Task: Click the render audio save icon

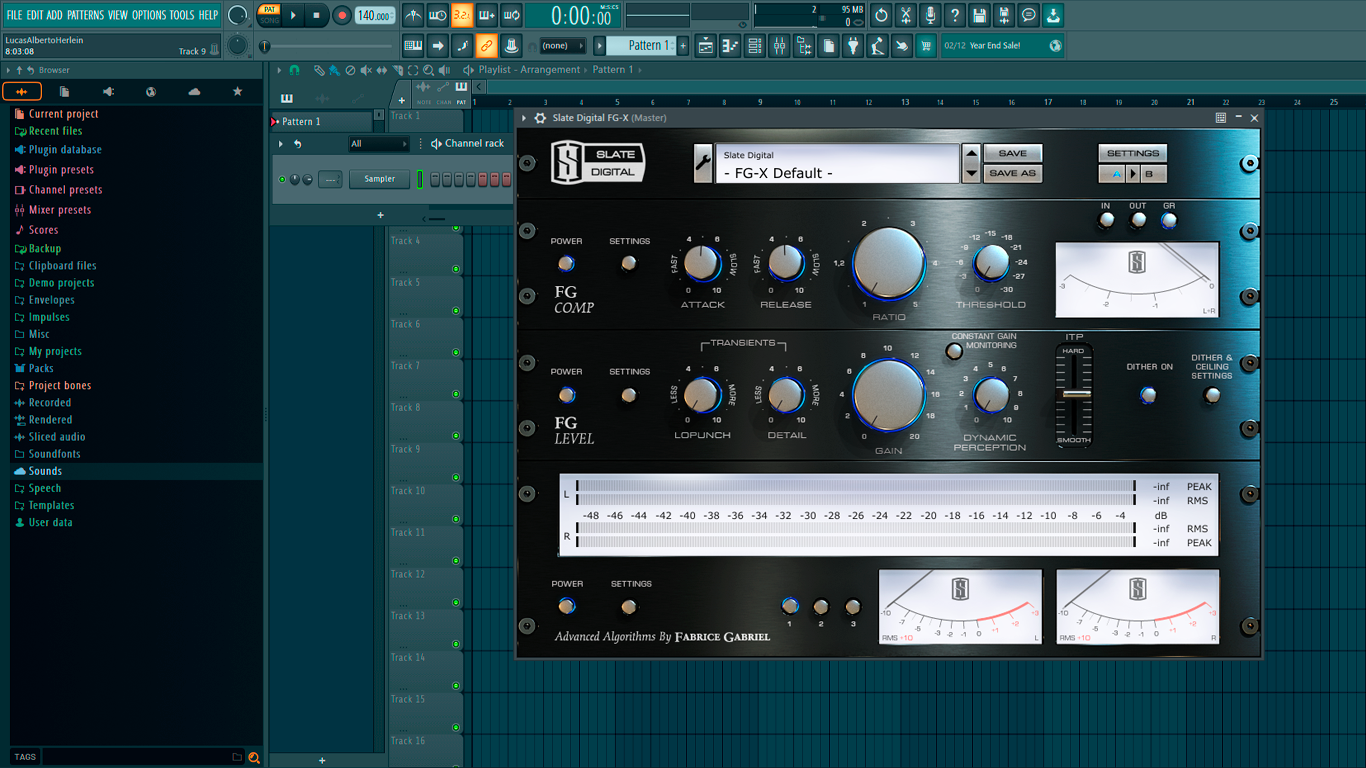Action: [x=1004, y=15]
